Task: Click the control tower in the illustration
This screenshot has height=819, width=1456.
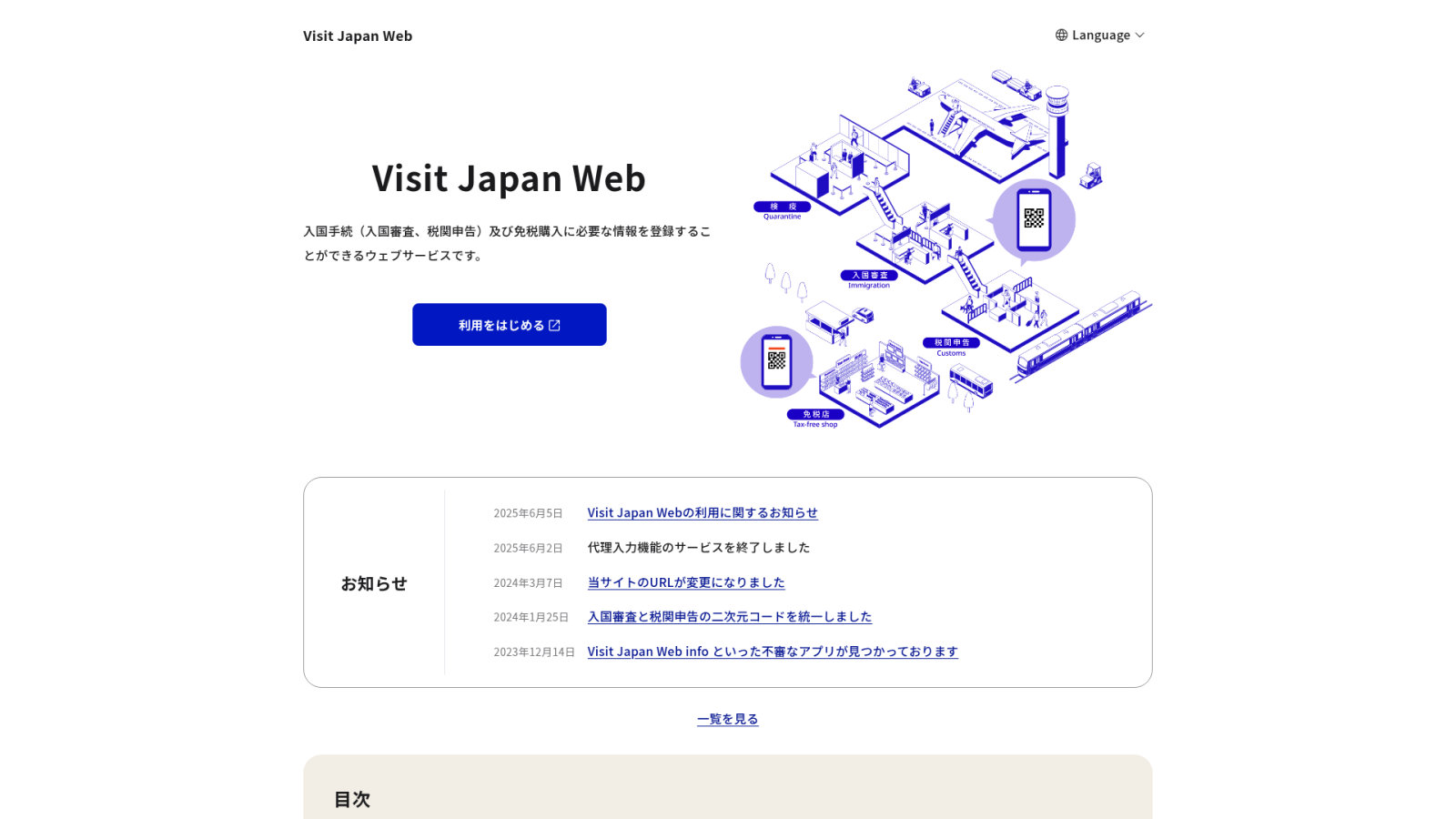Action: click(x=1057, y=131)
